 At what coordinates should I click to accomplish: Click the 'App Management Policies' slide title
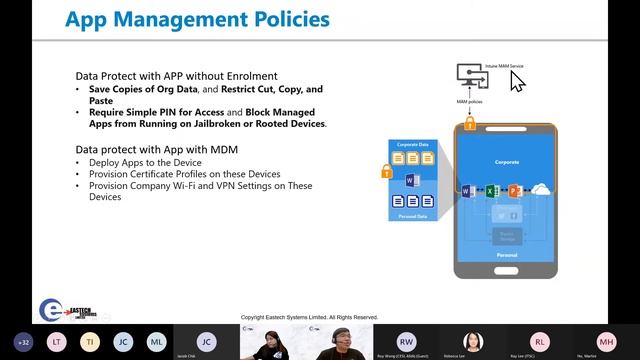click(198, 19)
